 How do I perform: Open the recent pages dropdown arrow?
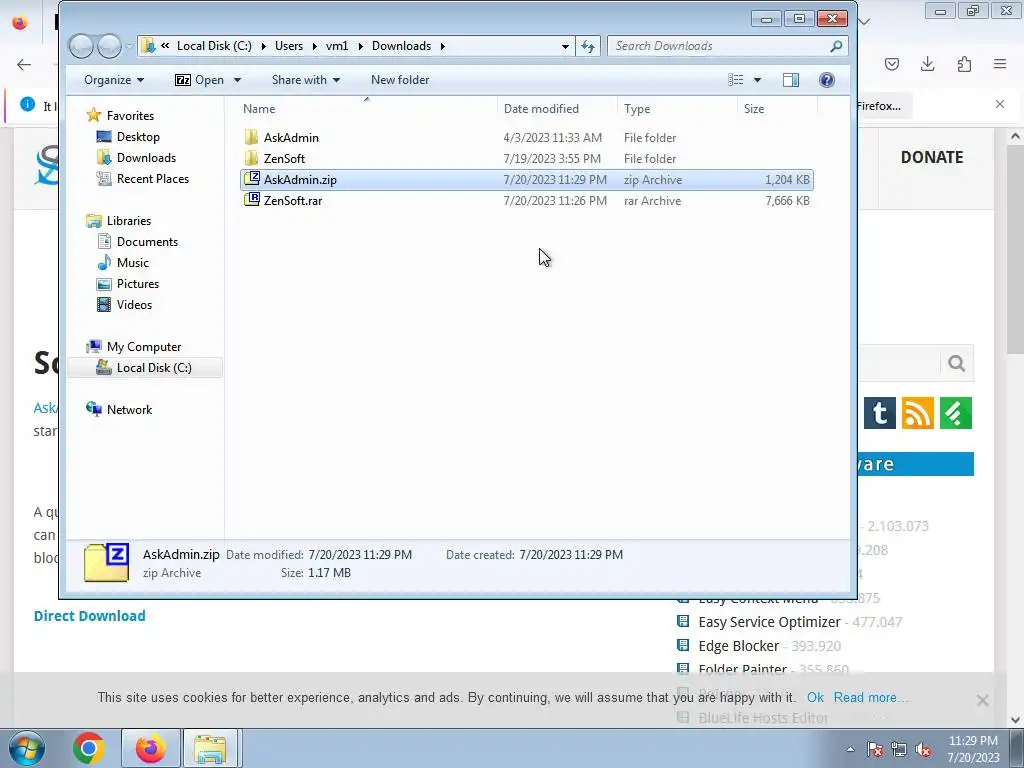point(129,46)
